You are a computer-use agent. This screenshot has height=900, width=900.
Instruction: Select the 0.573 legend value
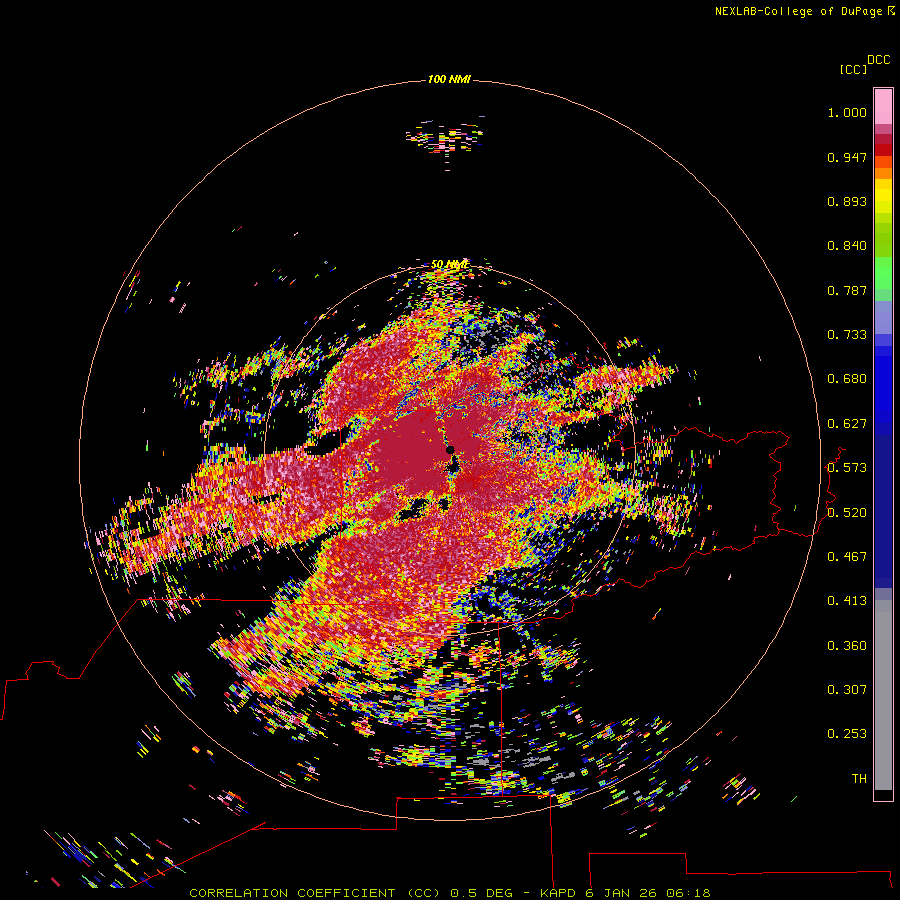[x=847, y=468]
